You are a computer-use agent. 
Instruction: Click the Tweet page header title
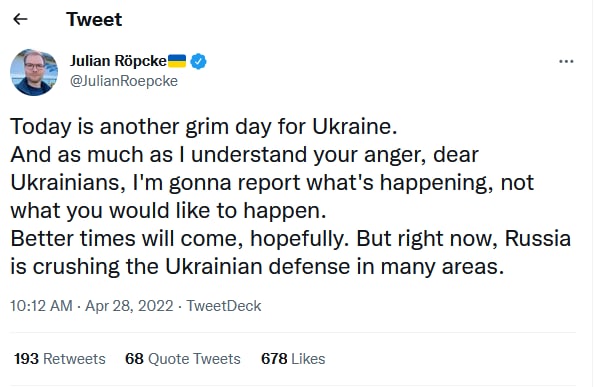tap(94, 19)
